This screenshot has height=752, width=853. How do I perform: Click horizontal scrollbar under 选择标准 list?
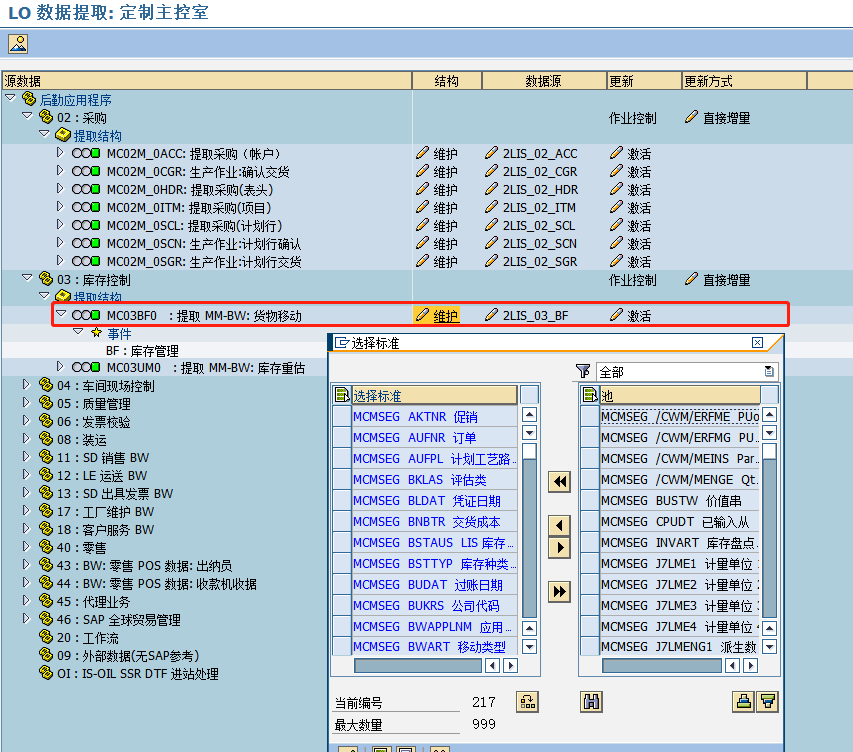418,665
